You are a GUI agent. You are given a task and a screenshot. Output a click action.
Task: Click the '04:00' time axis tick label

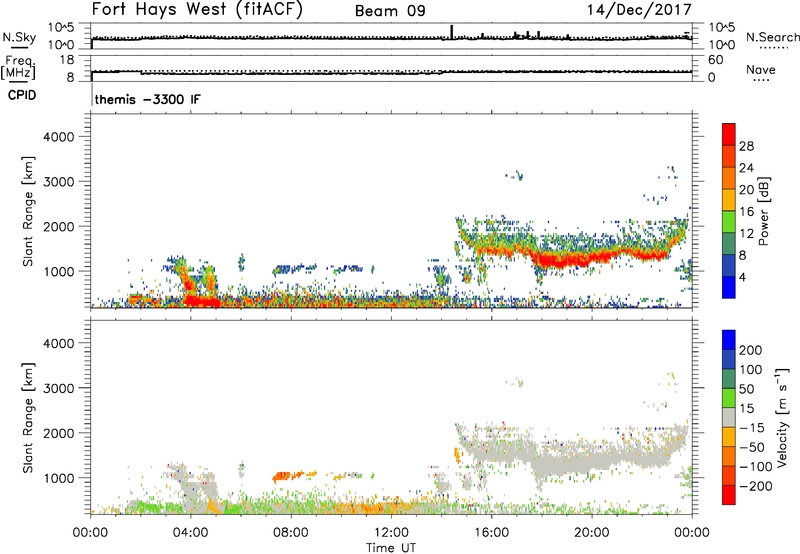coord(190,533)
